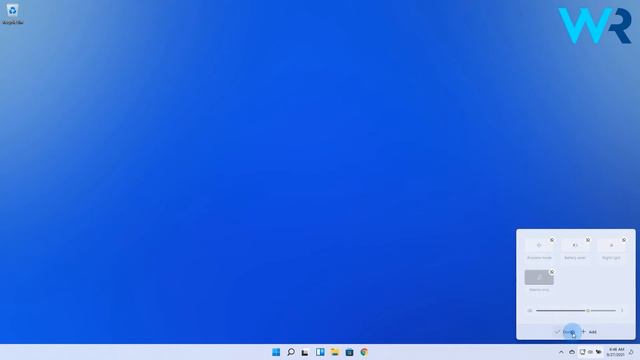Click the network tray icon

coord(582,352)
